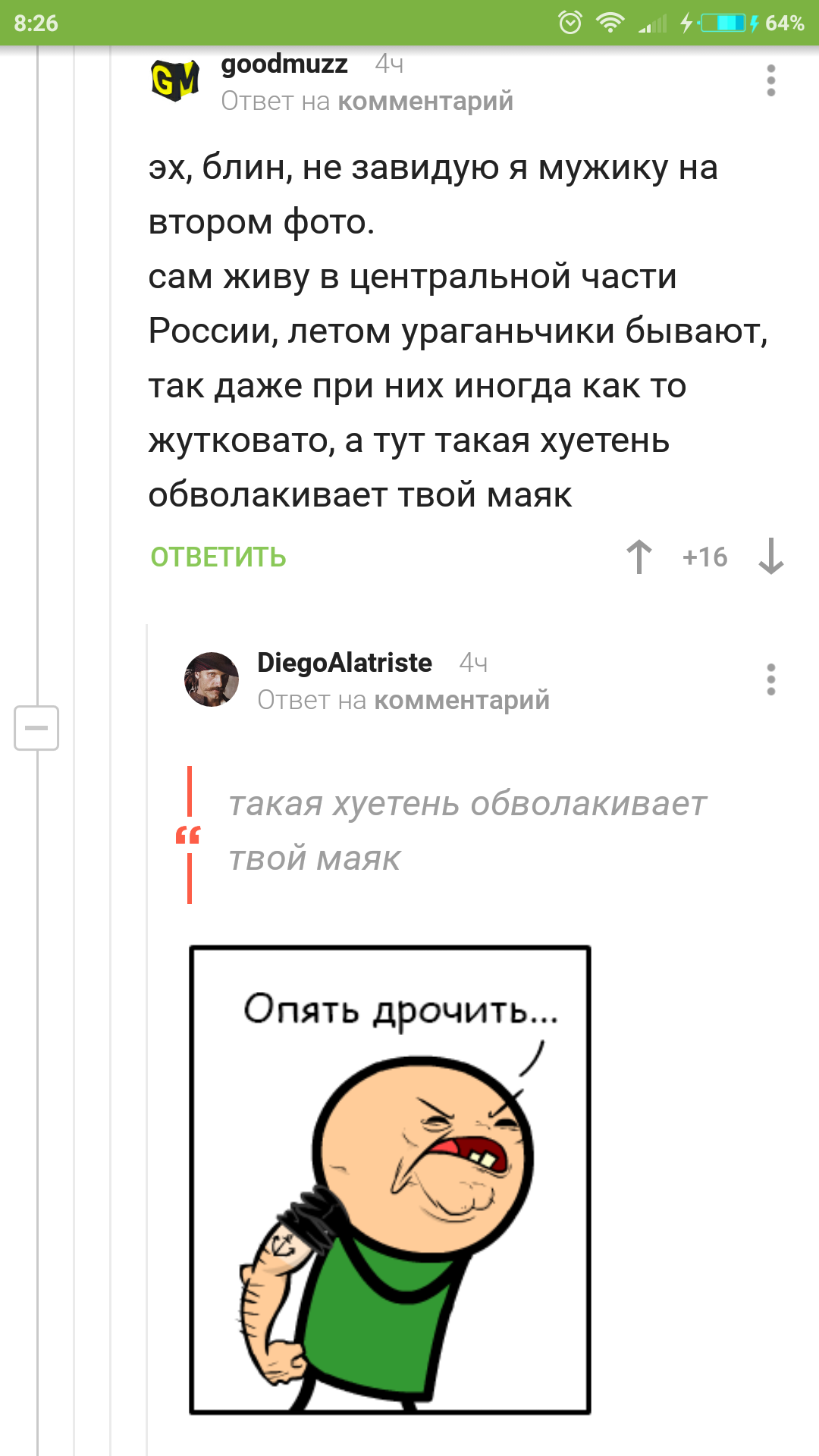
Task: Upvote goodmuzz comment with up arrow
Action: pyautogui.click(x=639, y=557)
